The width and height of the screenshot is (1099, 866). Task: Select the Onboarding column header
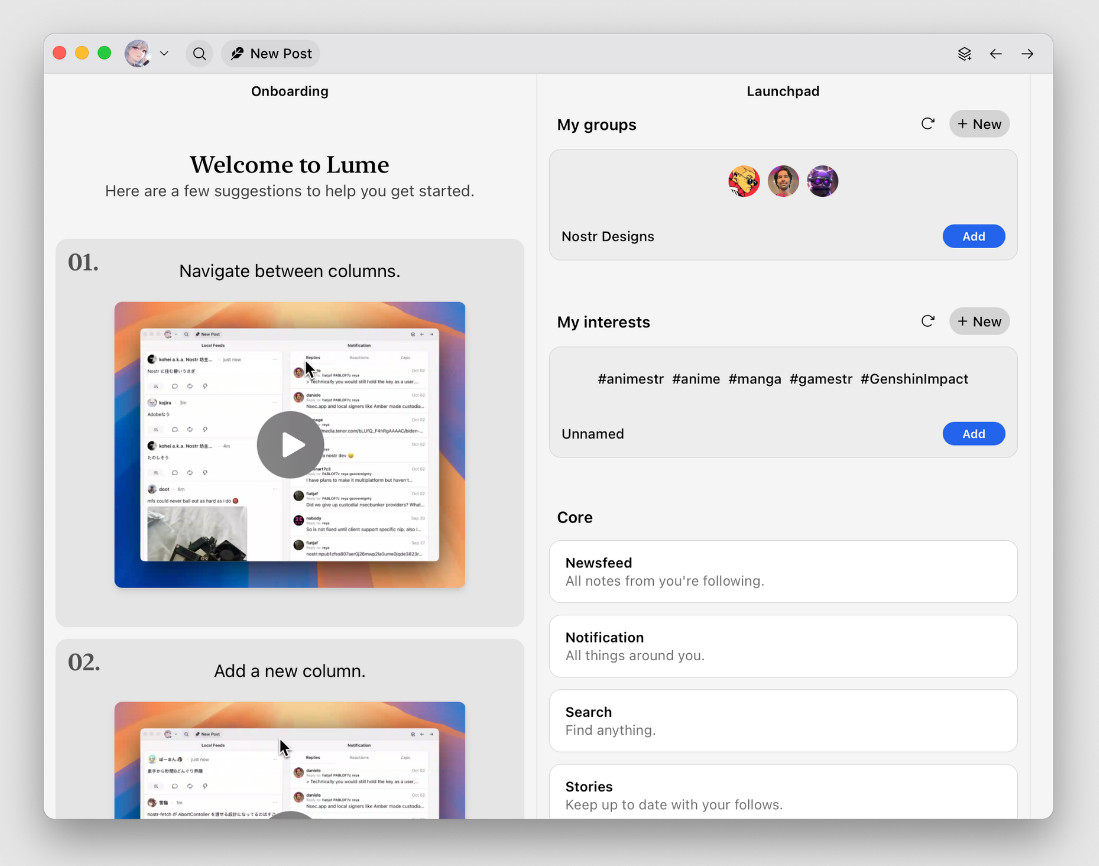tap(289, 91)
